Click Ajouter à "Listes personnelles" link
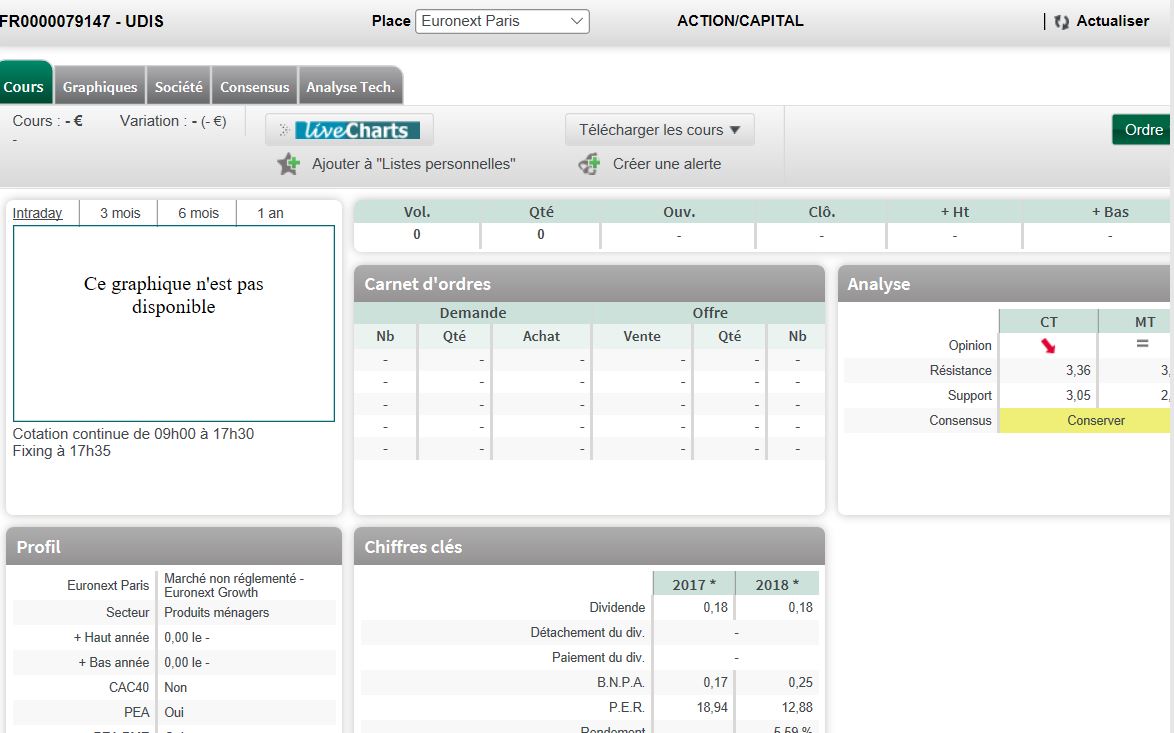 pyautogui.click(x=414, y=164)
